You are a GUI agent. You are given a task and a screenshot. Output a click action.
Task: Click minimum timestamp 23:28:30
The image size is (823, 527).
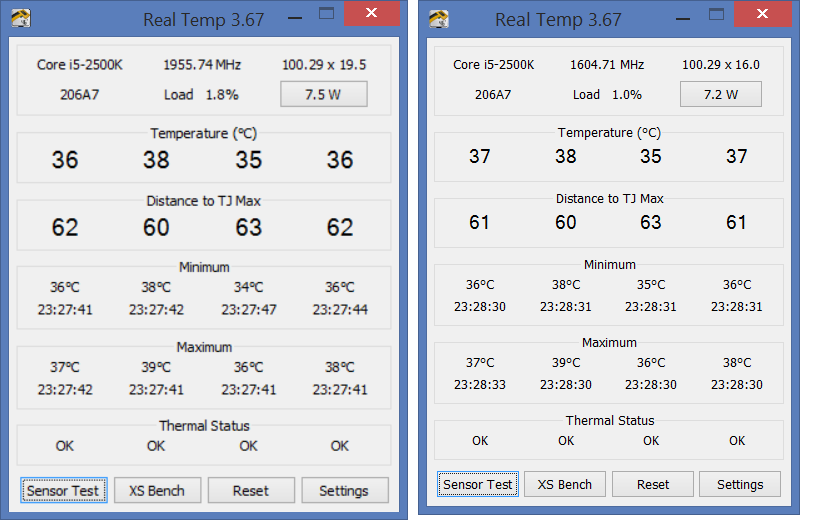pos(480,307)
